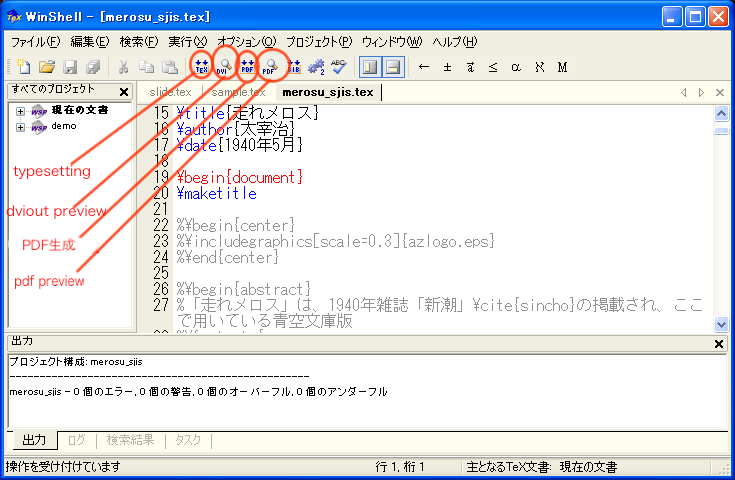Open a file using the folder icon
The image size is (735, 480).
pyautogui.click(x=46, y=67)
